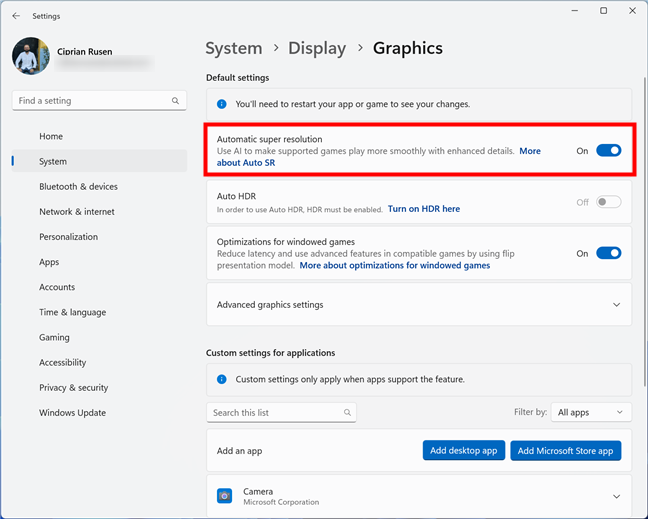This screenshot has height=519, width=648.
Task: Expand the Camera app entry chevron
Action: (x=616, y=496)
